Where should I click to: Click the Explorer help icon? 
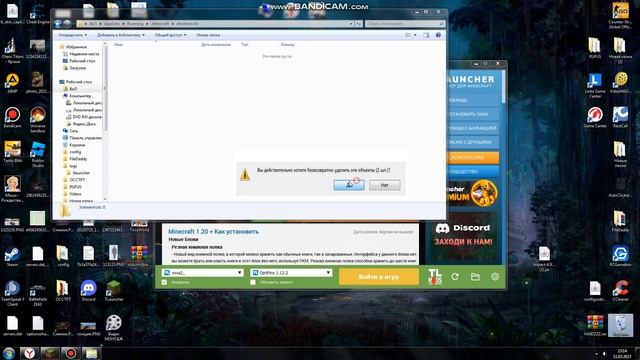coord(438,35)
